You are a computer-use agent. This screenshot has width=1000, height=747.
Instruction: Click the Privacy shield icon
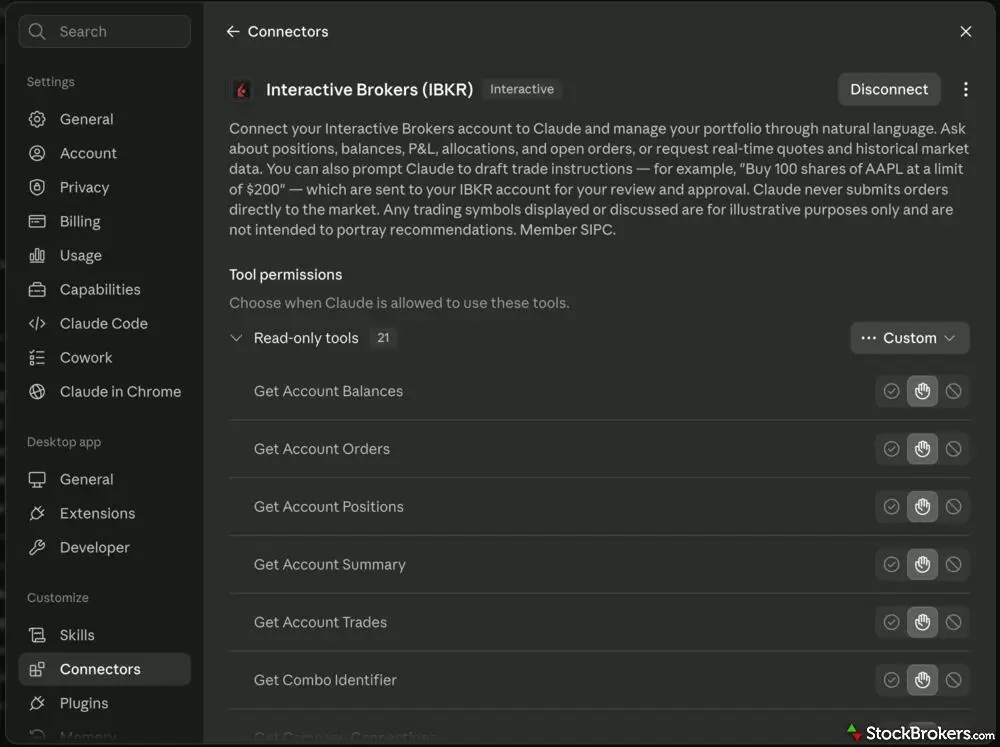37,187
